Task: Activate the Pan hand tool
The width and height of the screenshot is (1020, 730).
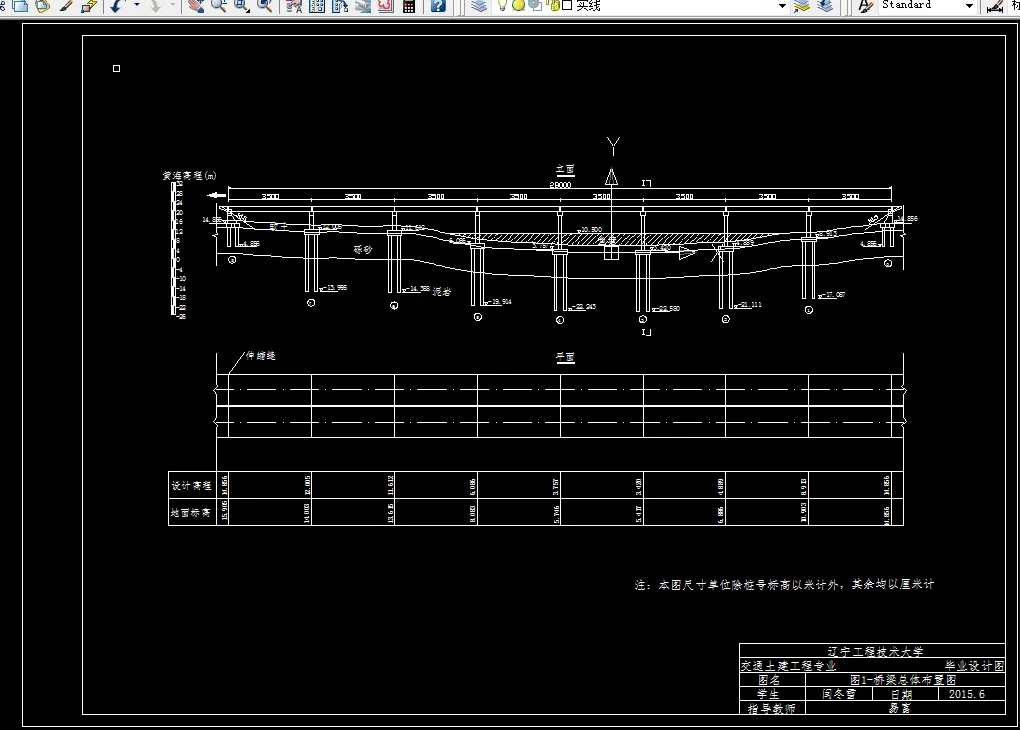Action: pos(195,6)
